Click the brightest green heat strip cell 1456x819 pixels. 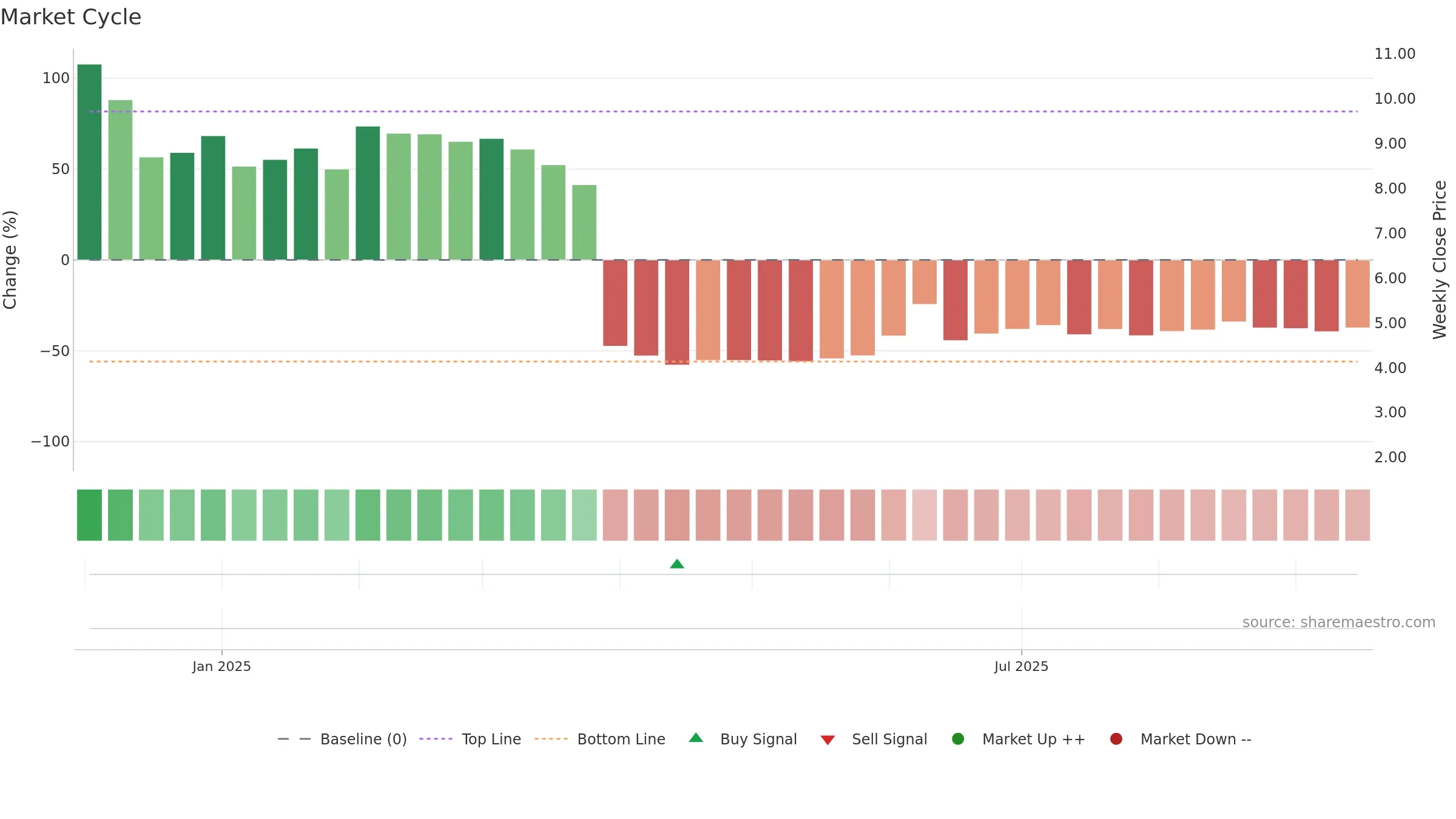tap(89, 515)
